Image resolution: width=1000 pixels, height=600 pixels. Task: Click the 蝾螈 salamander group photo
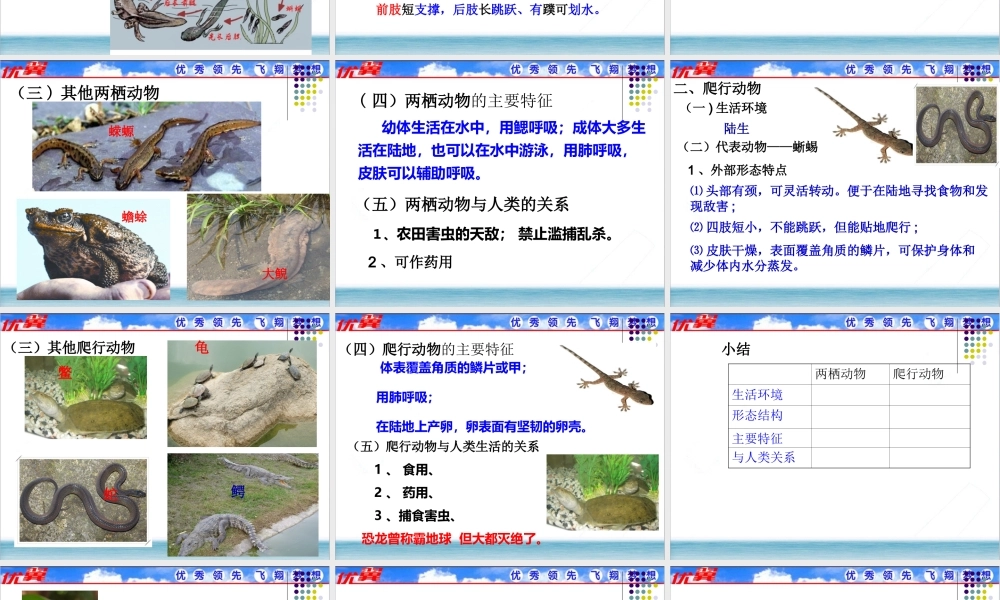click(147, 145)
